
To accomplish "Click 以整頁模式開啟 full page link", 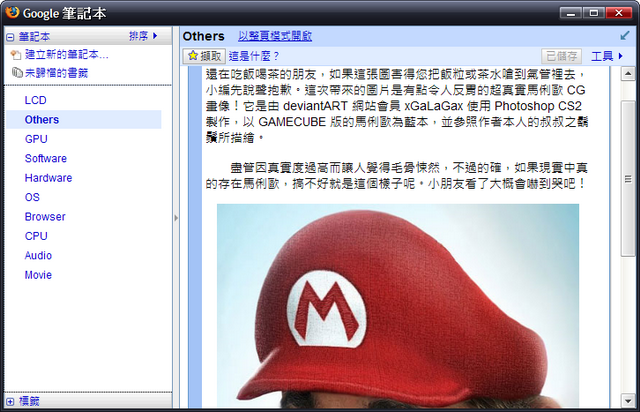I will (x=275, y=36).
